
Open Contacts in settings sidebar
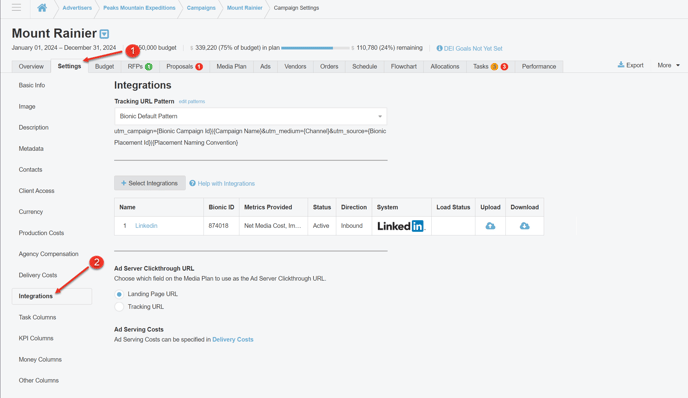(30, 170)
